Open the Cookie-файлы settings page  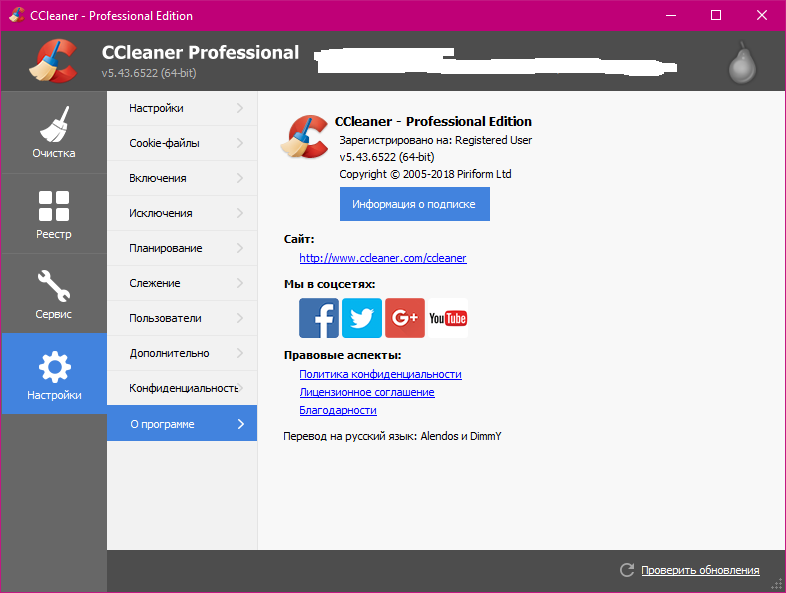point(182,143)
